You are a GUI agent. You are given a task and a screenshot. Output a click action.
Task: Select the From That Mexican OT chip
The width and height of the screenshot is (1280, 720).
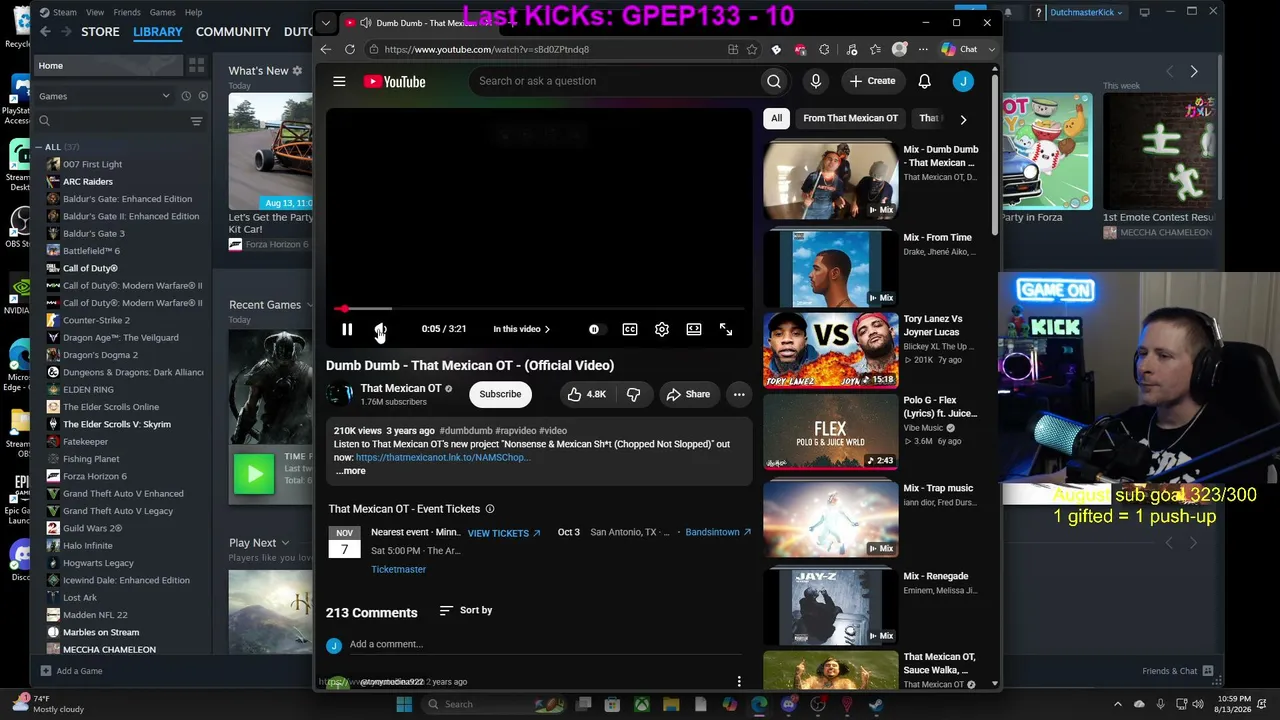click(850, 118)
